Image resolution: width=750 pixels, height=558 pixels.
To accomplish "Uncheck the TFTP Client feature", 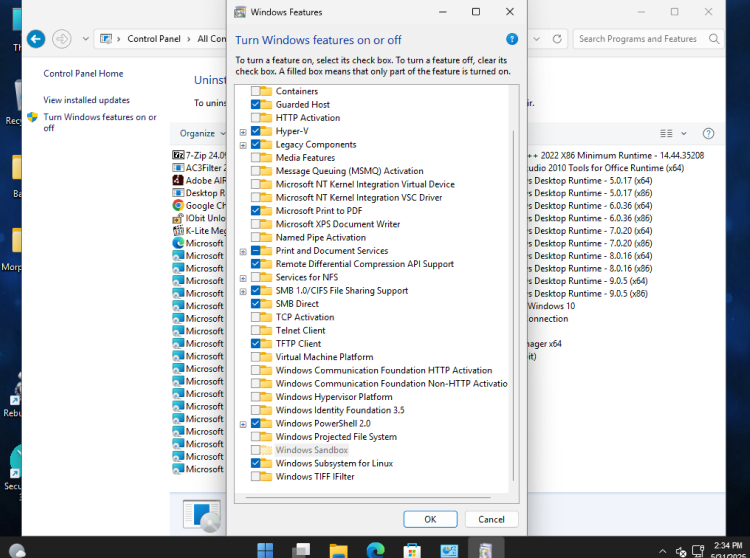I will [255, 343].
